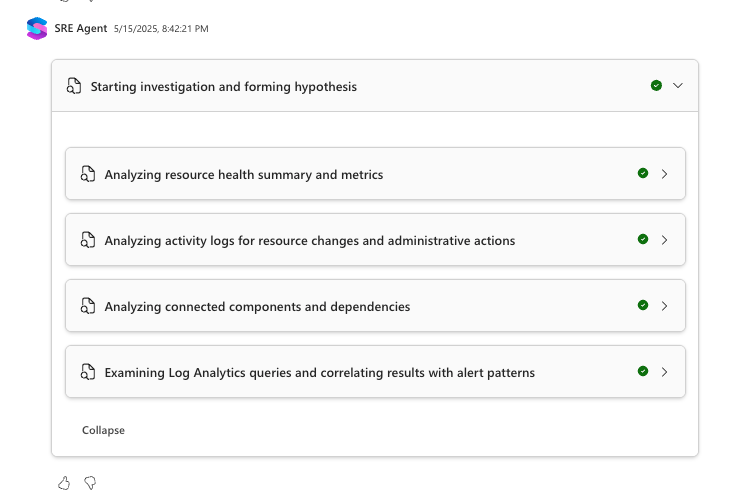The width and height of the screenshot is (741, 498).
Task: Click the connected components step icon
Action: coord(87,306)
